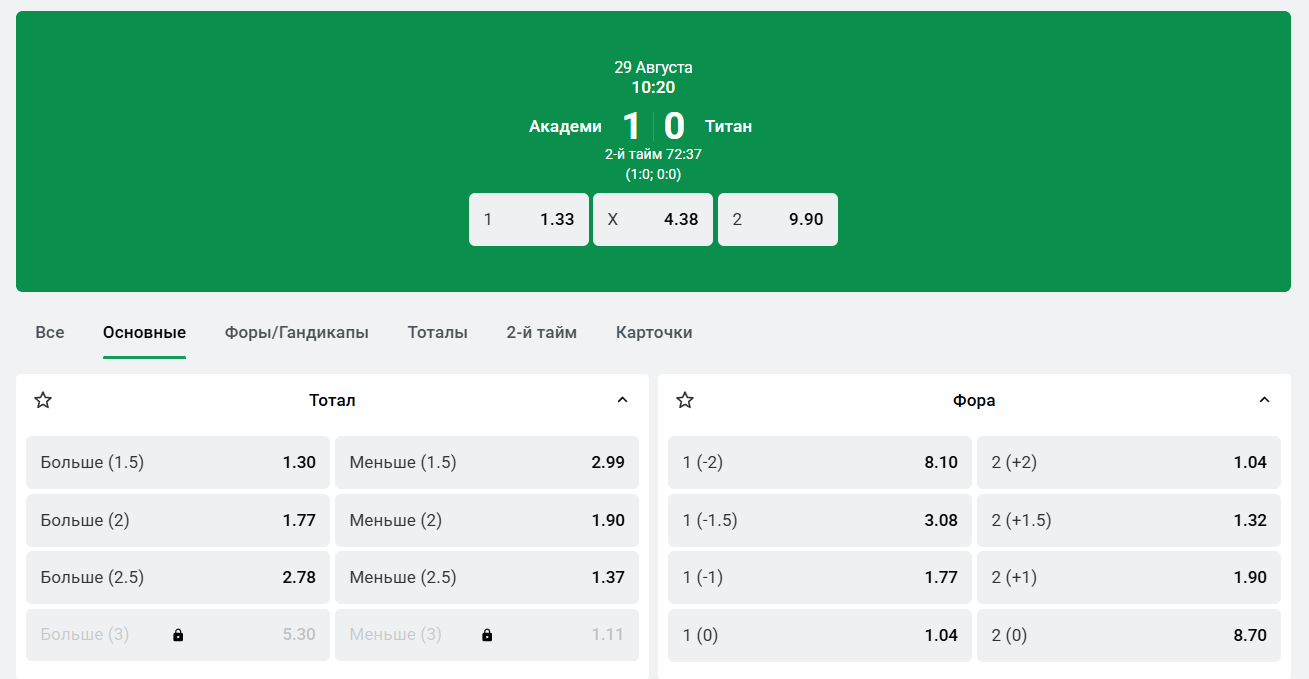Bet on home win at 1.33

(528, 219)
